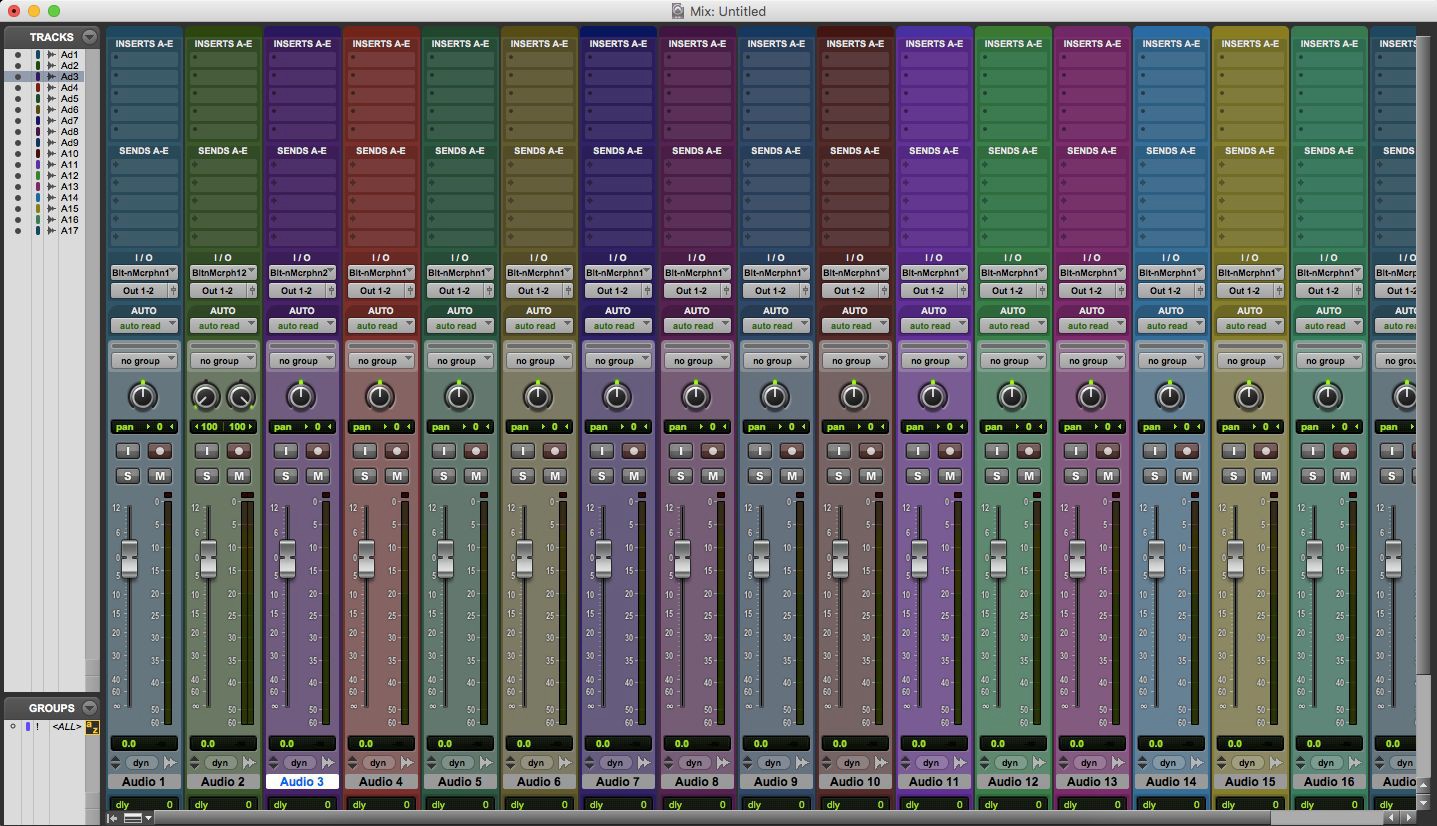Viewport: 1437px width, 826px height.
Task: Open Audio 1's input path selector
Action: pyautogui.click(x=144, y=273)
